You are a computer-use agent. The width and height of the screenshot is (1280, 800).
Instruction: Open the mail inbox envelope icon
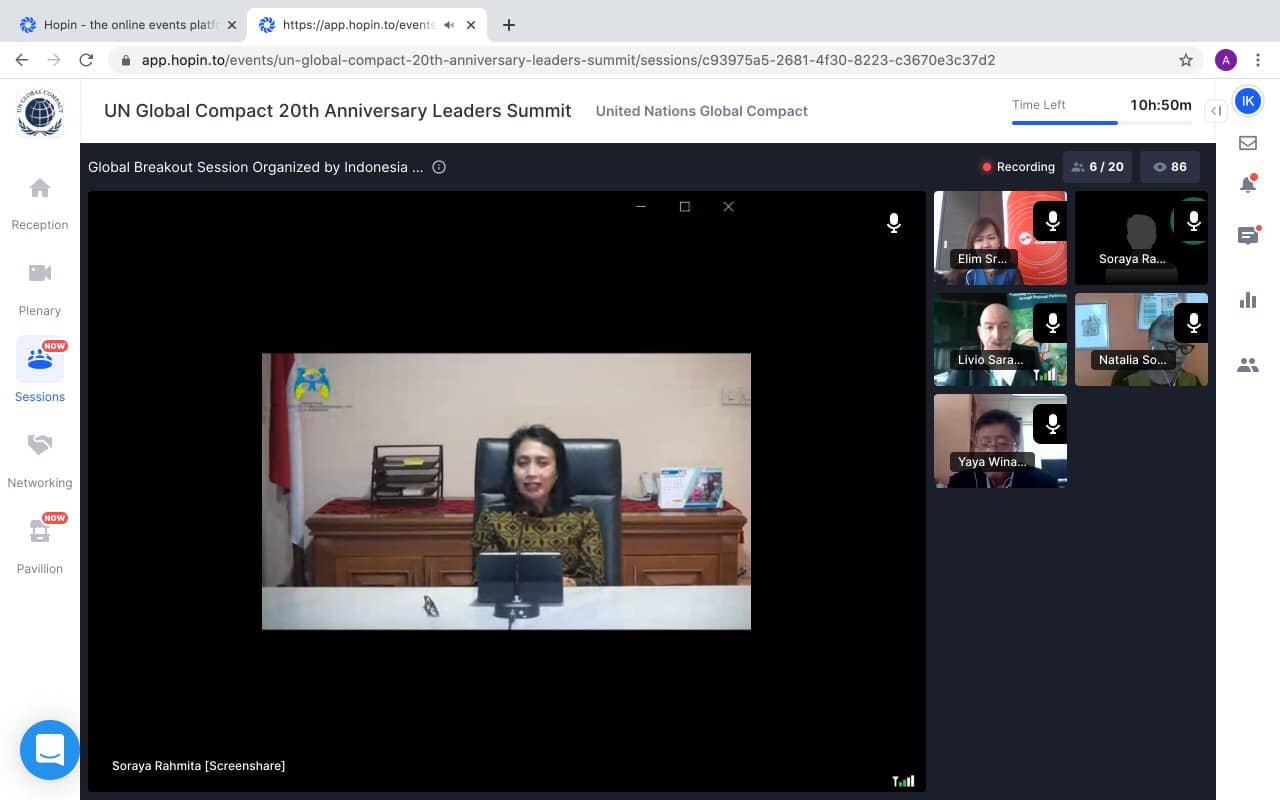(1248, 143)
